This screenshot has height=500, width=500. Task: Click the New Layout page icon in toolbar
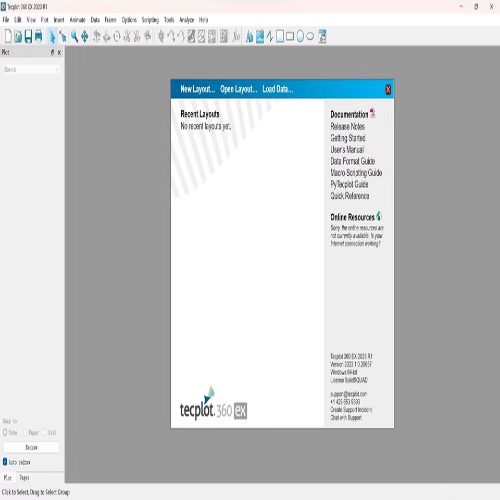click(8, 36)
